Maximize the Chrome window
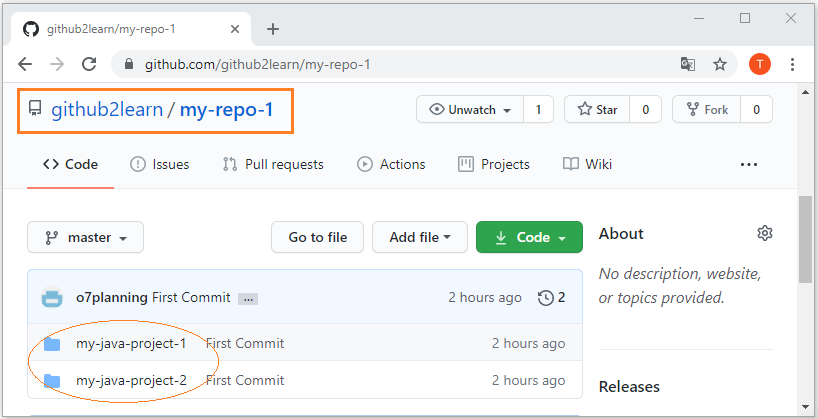818x419 pixels. (x=745, y=19)
